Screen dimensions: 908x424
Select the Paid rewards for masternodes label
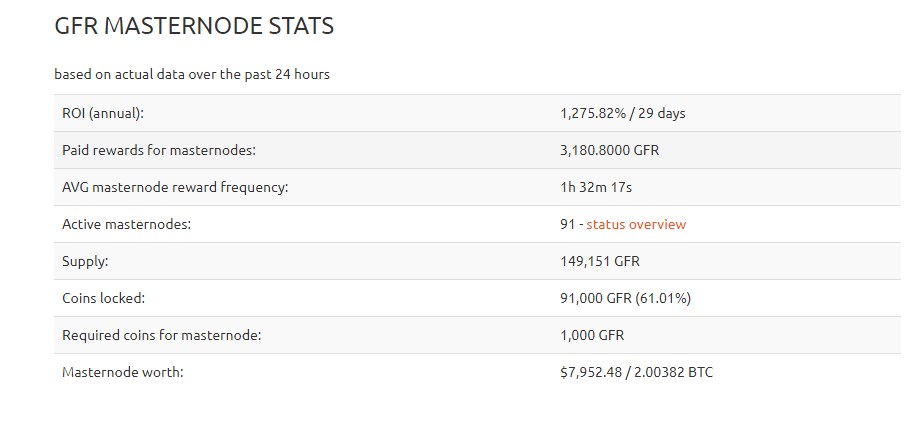159,150
